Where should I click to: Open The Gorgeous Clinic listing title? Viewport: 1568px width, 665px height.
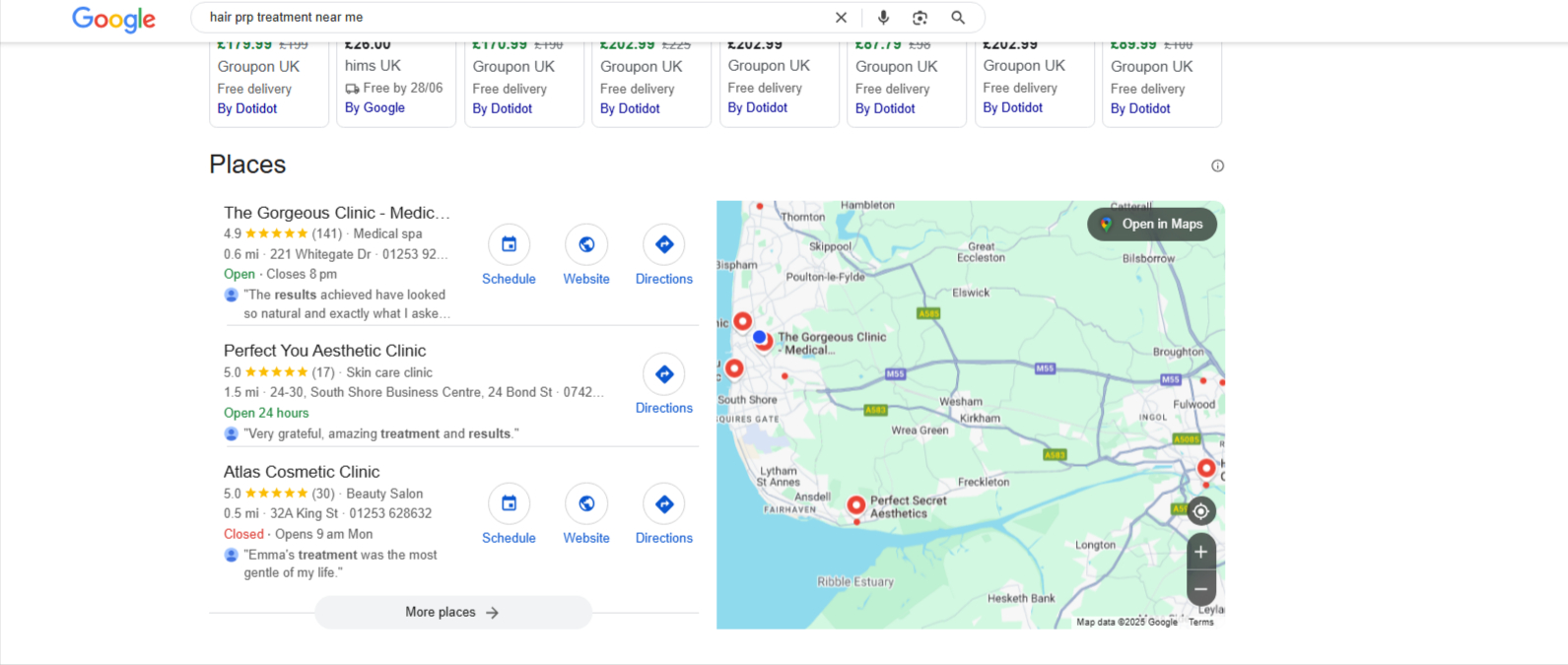[x=337, y=213]
